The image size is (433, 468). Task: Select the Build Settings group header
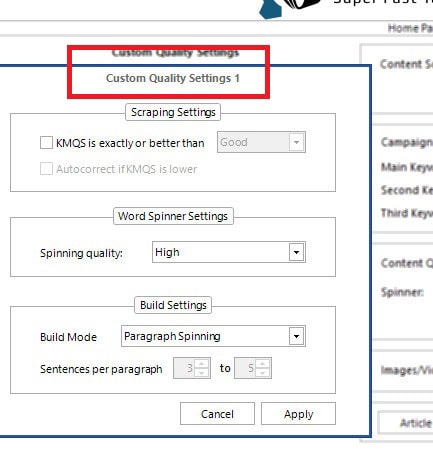click(173, 305)
